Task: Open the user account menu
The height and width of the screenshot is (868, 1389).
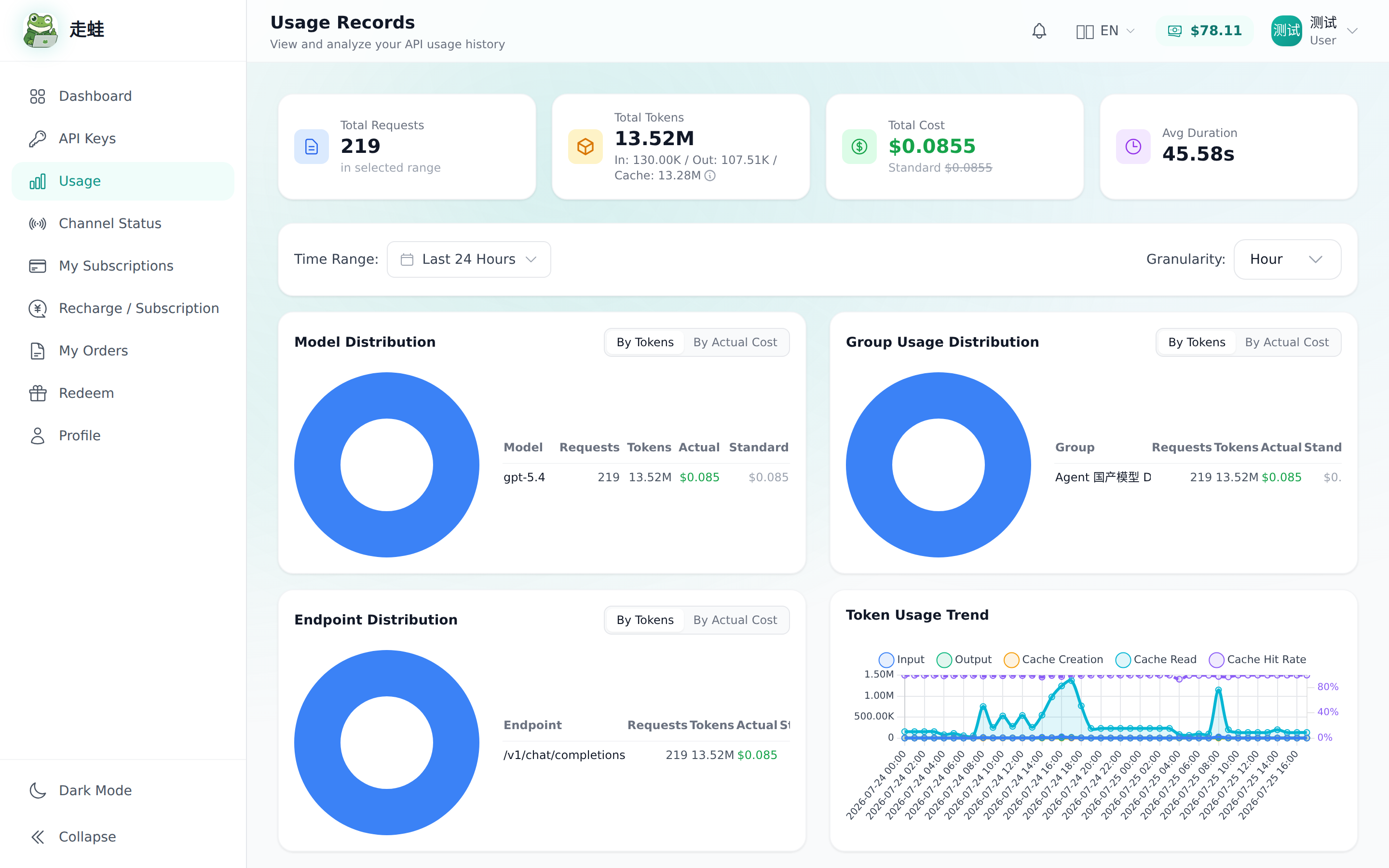Action: coord(1314,30)
